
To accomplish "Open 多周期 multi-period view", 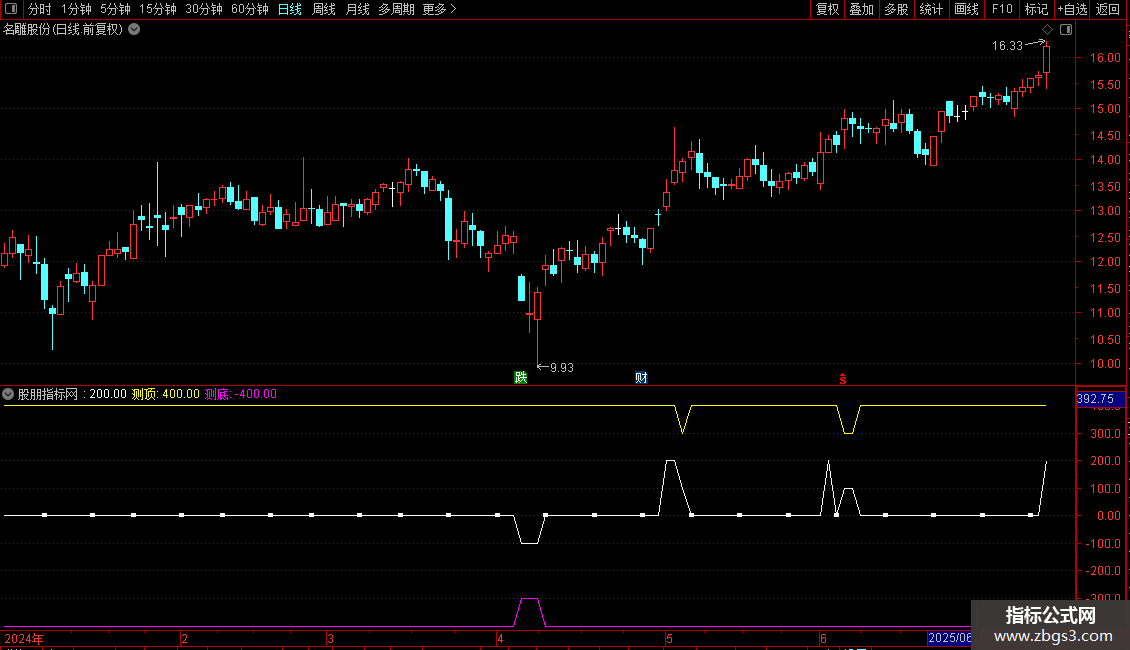I will click(396, 9).
